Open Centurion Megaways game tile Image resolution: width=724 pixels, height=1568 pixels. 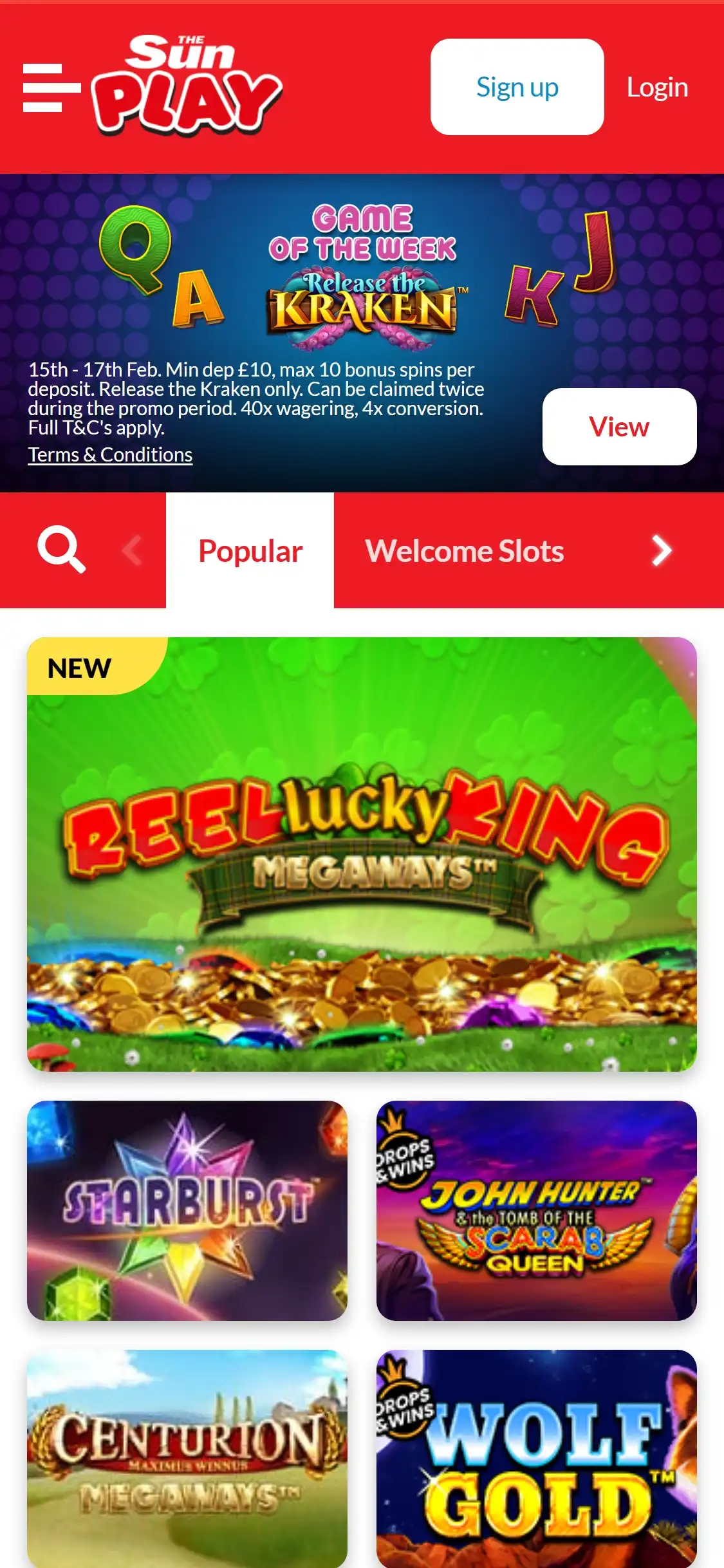pyautogui.click(x=187, y=1459)
